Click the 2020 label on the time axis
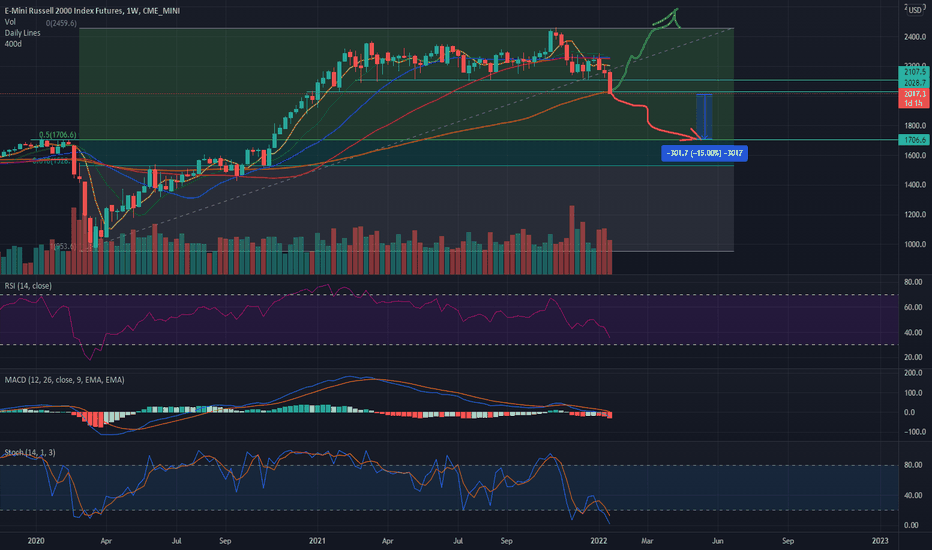Viewport: 932px width, 550px height. pos(36,541)
